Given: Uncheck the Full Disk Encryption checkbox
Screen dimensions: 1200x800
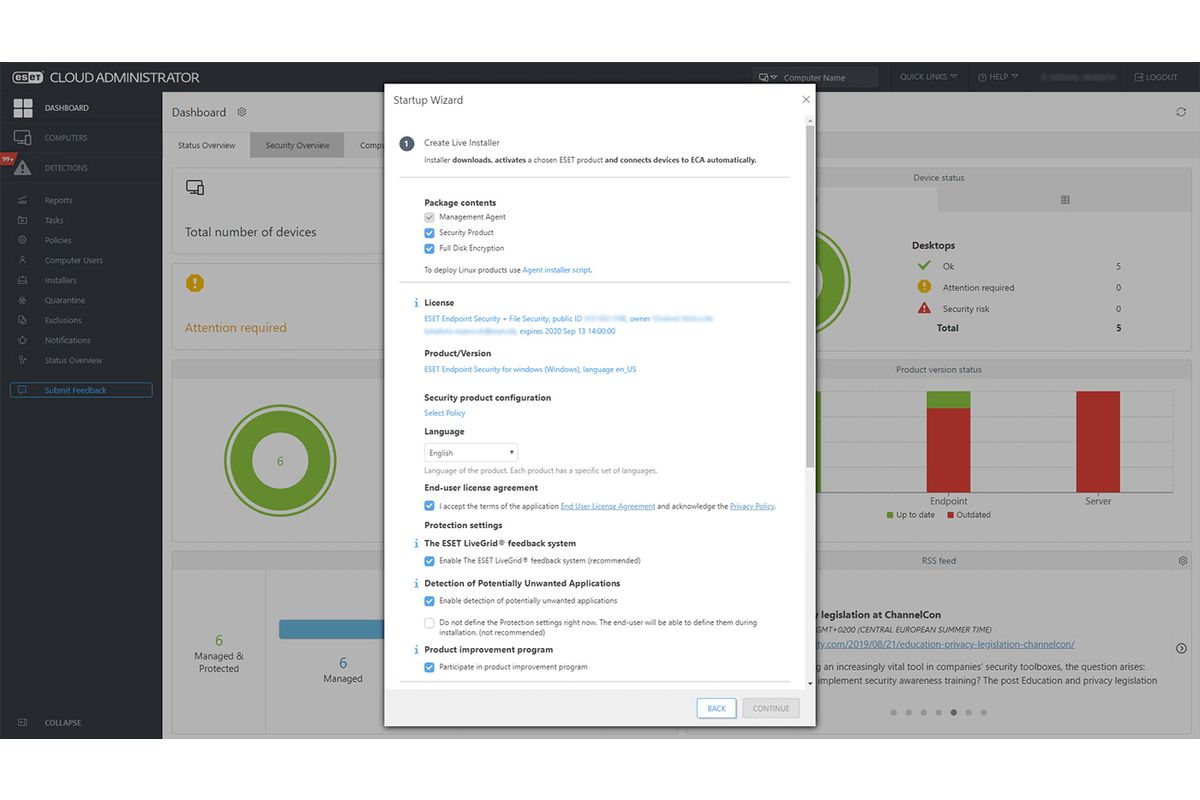Looking at the screenshot, I should (430, 248).
